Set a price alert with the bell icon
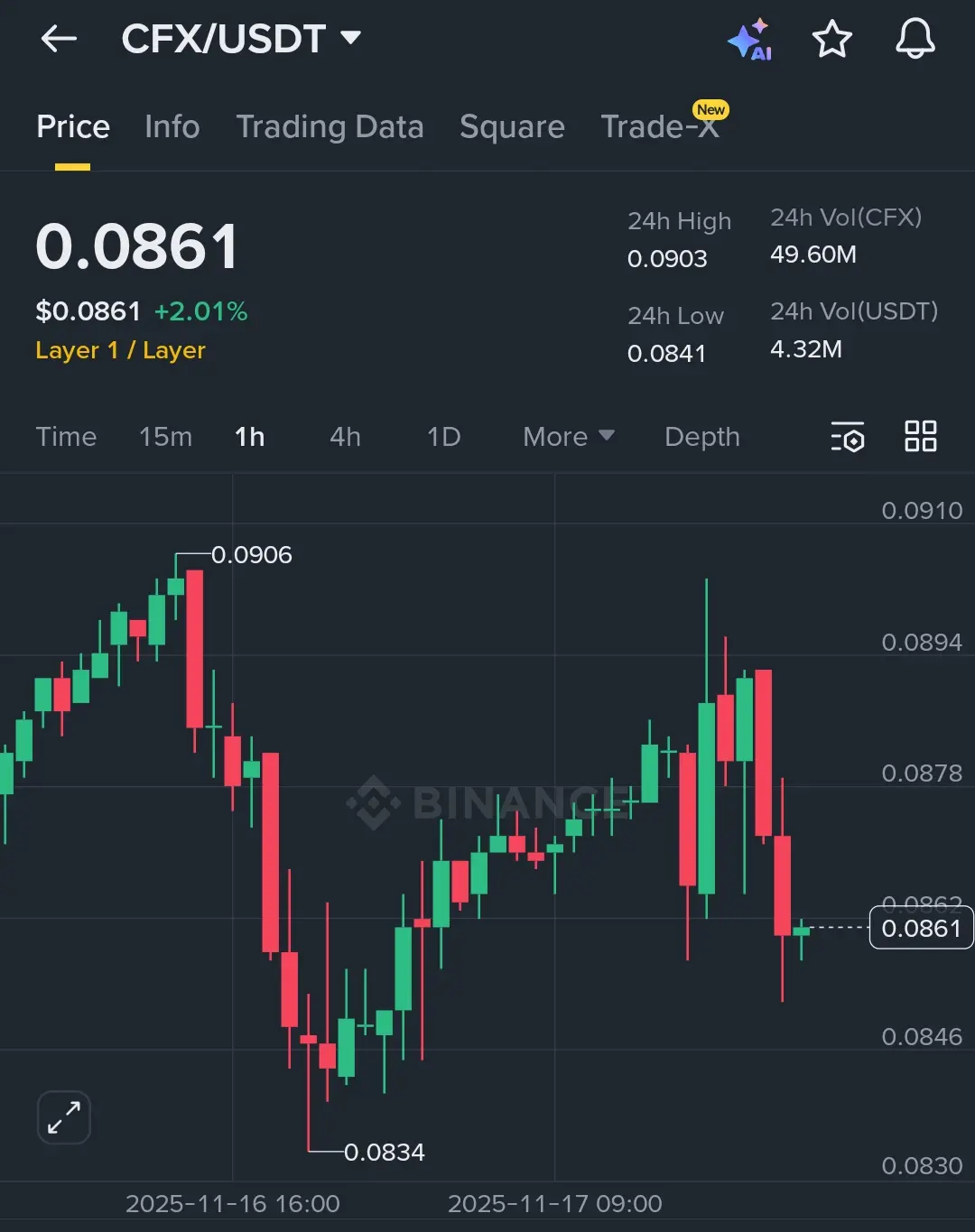The image size is (975, 1232). coord(915,39)
